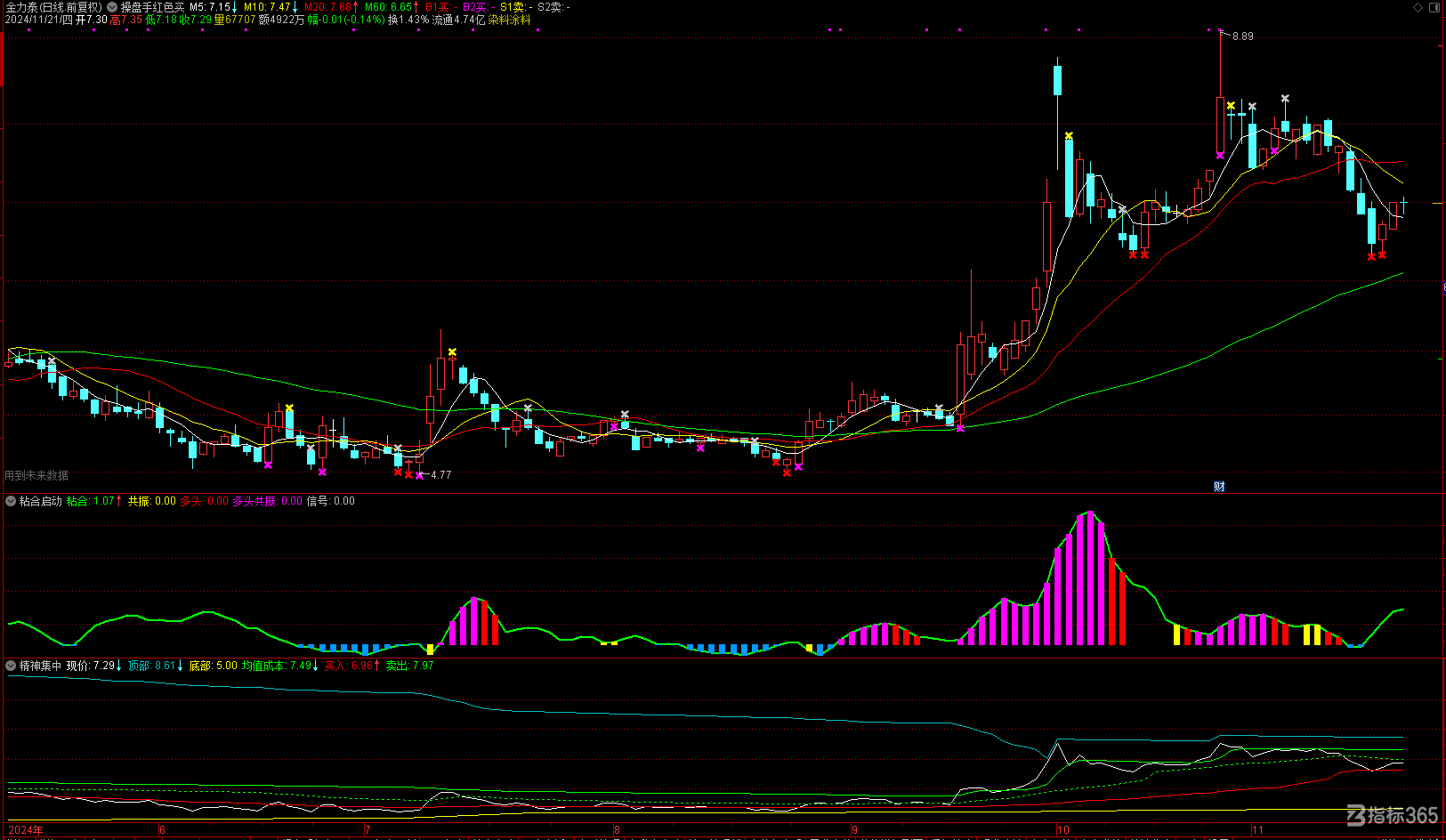Image resolution: width=1446 pixels, height=840 pixels.
Task: Click the S1卖 signal label
Action: (516, 7)
